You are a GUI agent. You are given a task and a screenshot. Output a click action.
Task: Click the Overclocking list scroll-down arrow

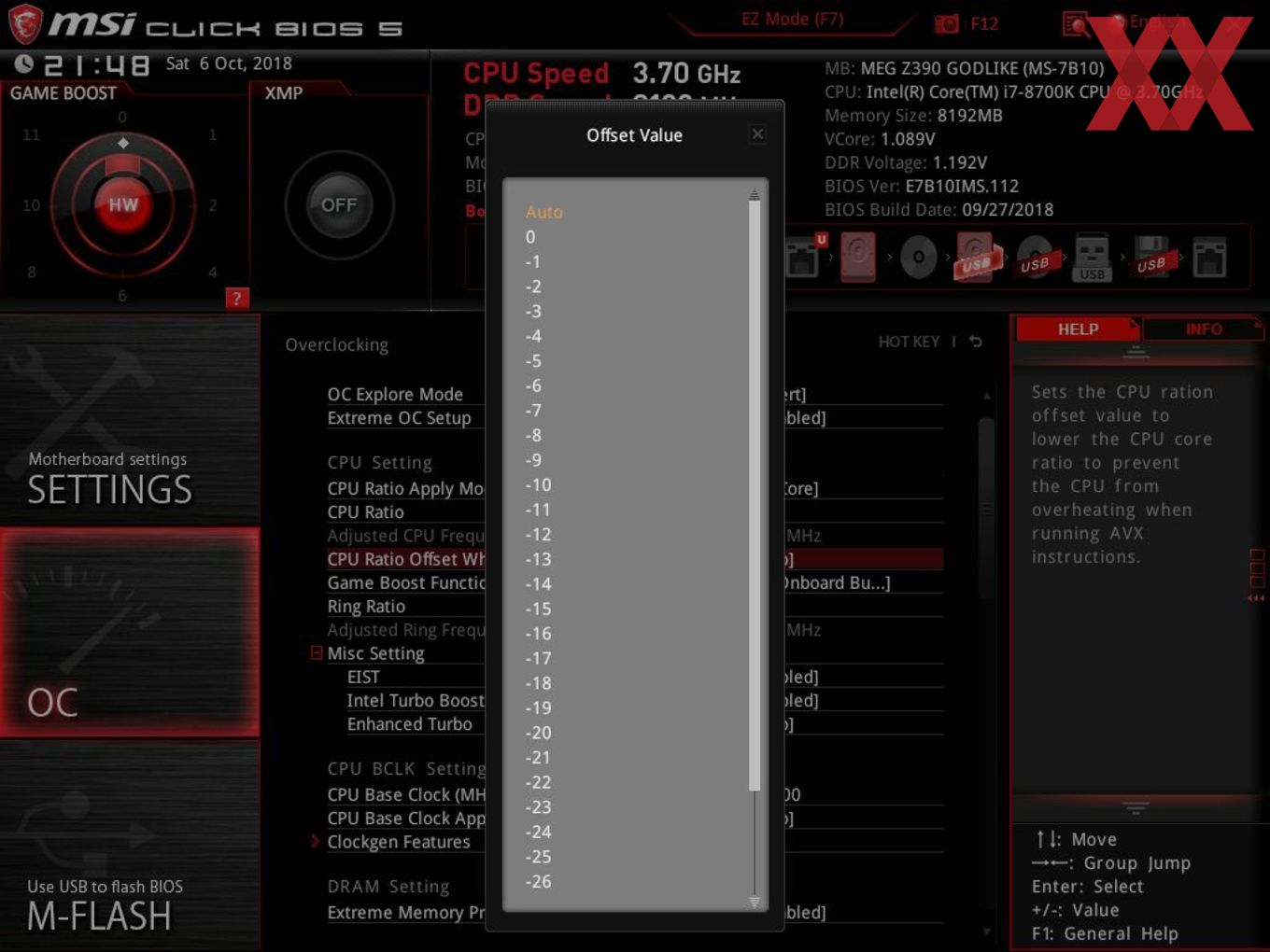click(x=986, y=931)
